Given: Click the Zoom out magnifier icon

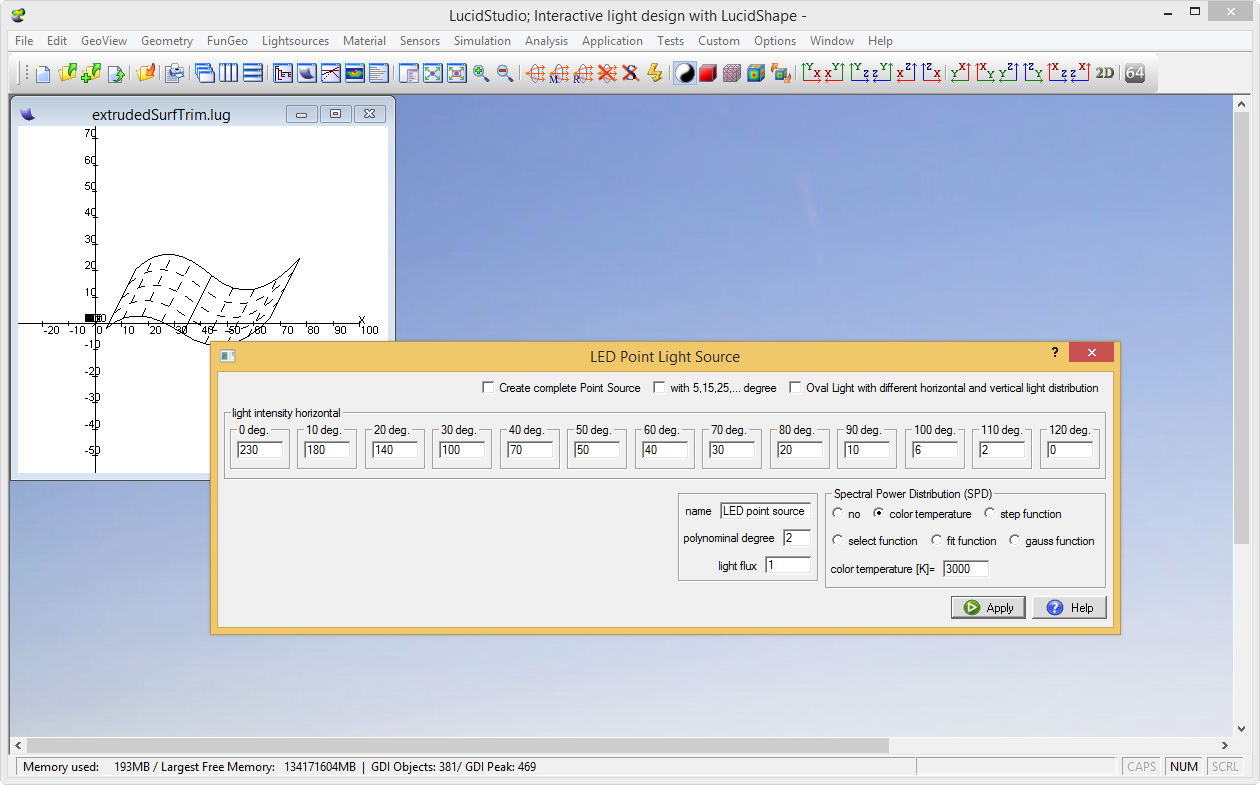Looking at the screenshot, I should 505,73.
